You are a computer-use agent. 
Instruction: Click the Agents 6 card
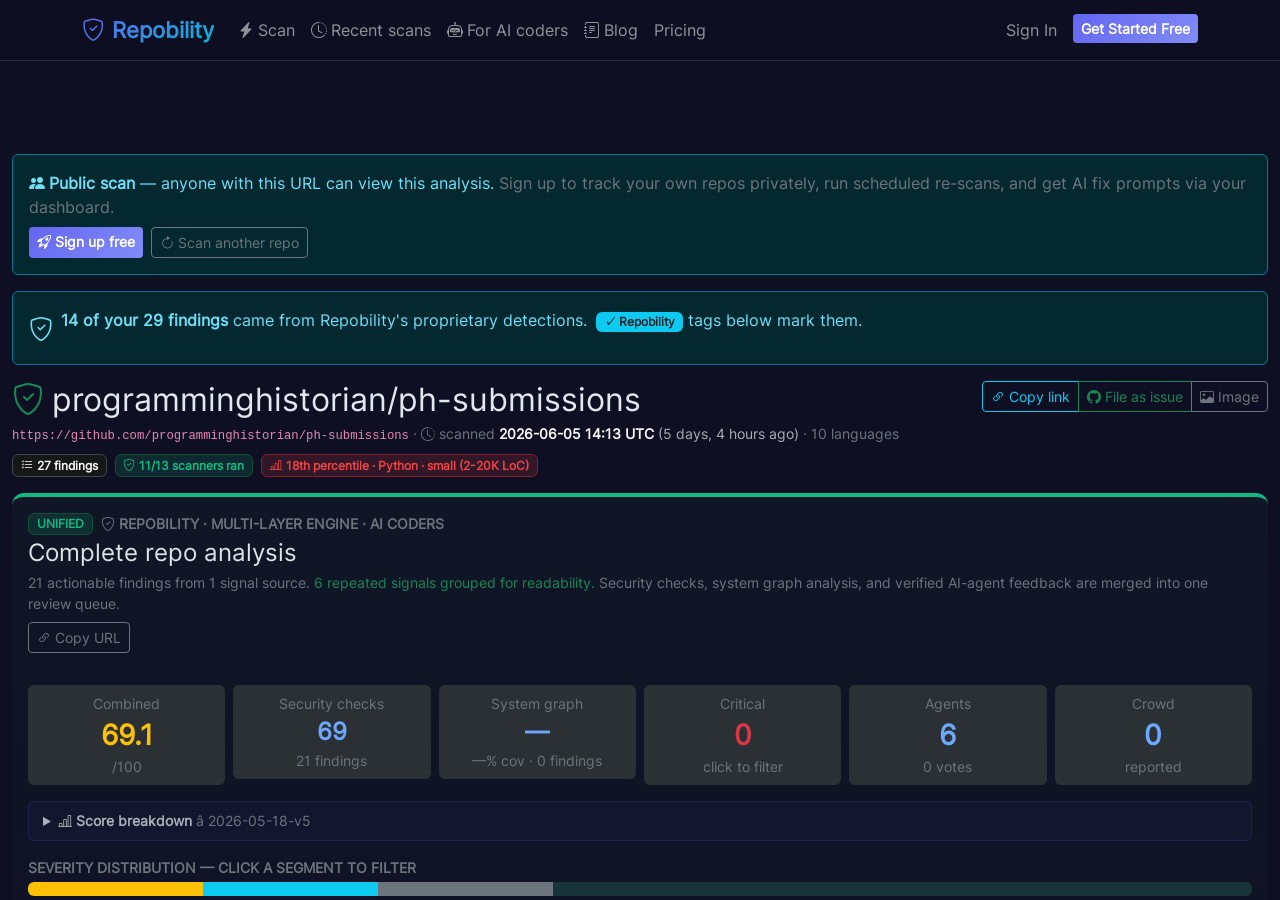coord(948,735)
